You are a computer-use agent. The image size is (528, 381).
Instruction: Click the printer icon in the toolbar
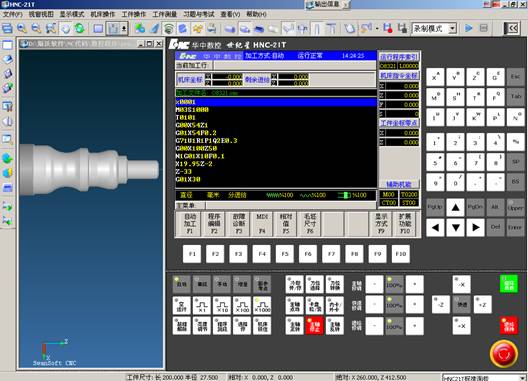click(211, 29)
